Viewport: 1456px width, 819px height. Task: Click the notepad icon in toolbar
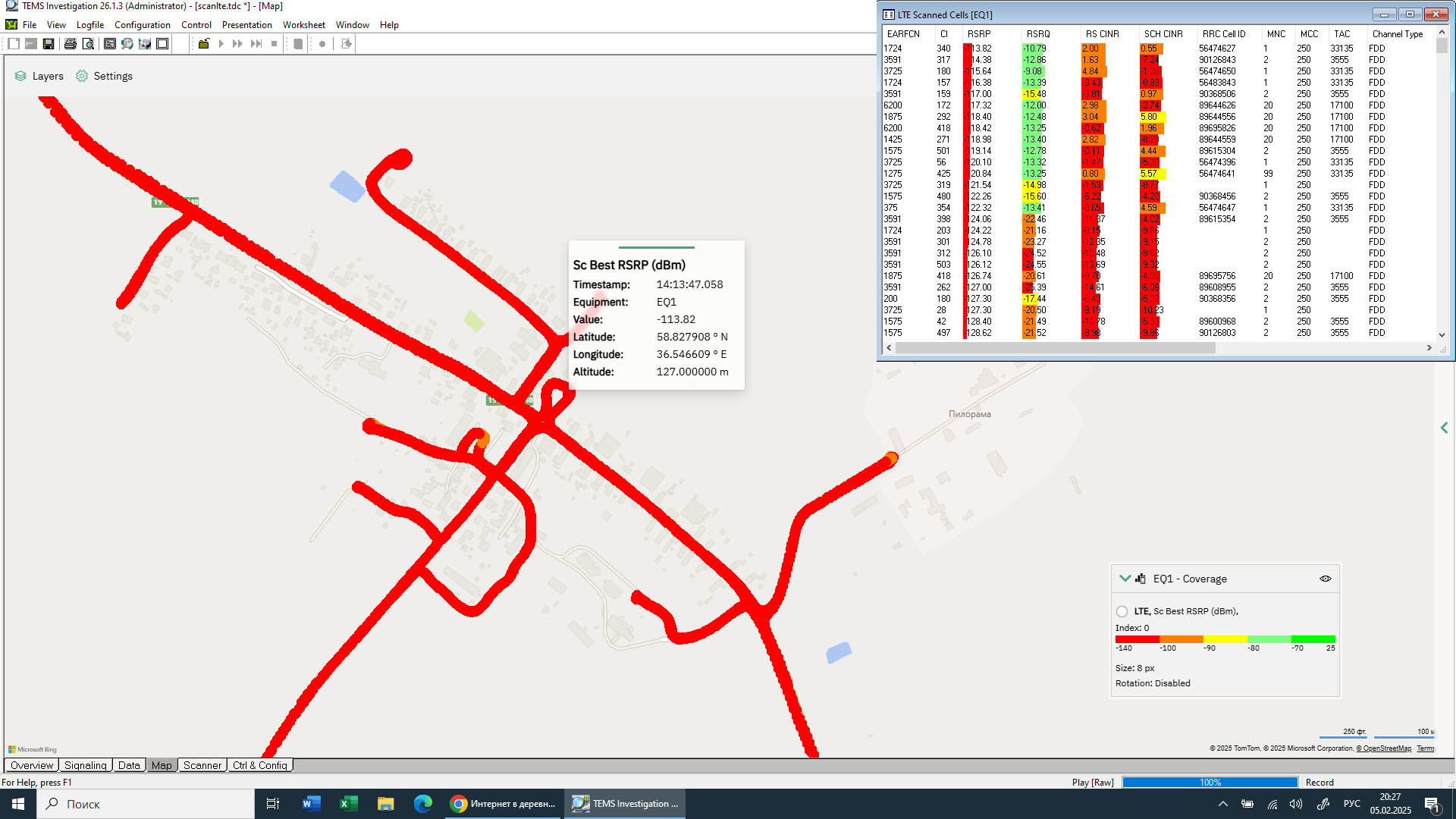(299, 44)
